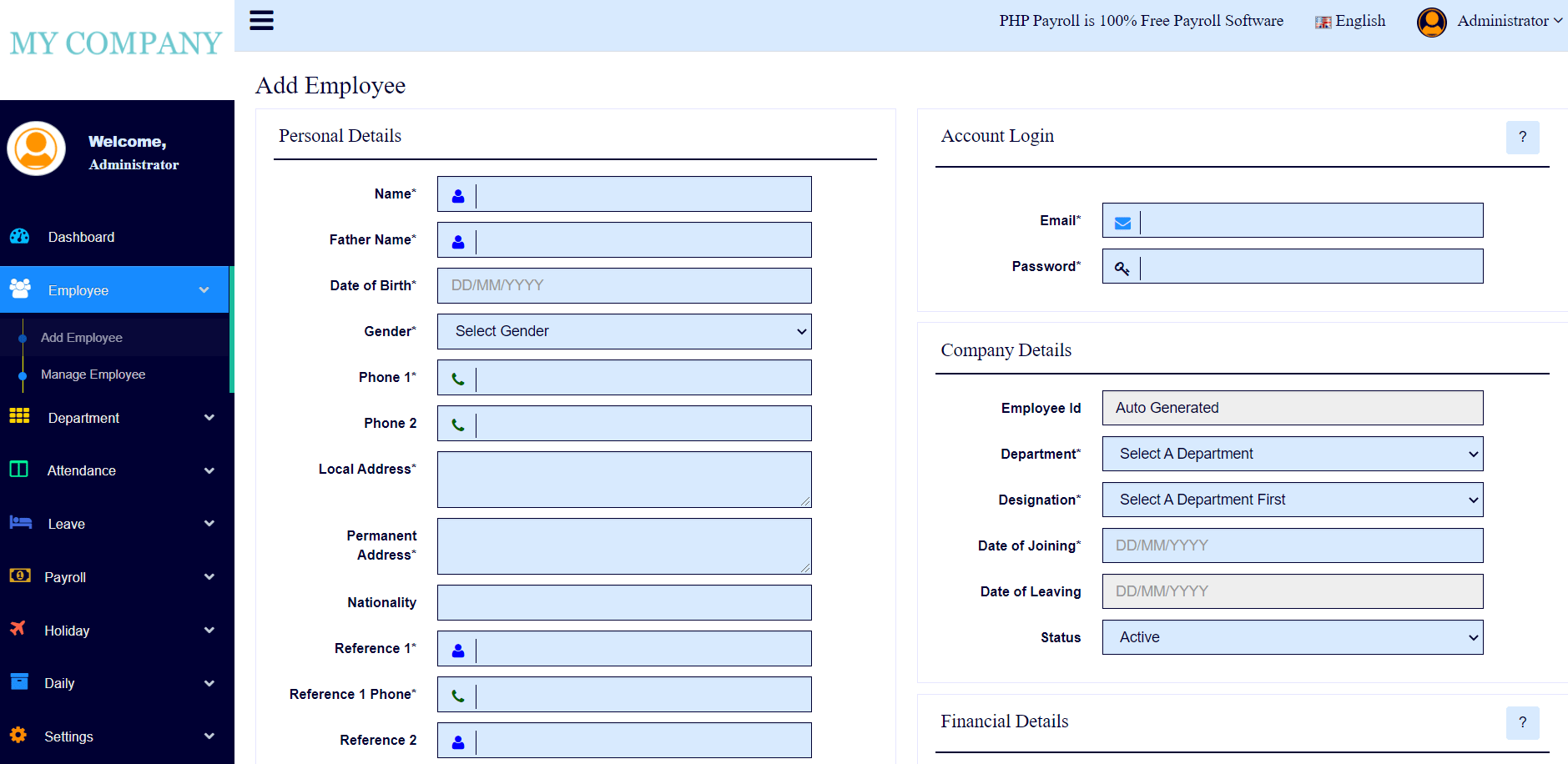The image size is (1568, 764).
Task: Open Settings via the gear icon
Action: (19, 736)
